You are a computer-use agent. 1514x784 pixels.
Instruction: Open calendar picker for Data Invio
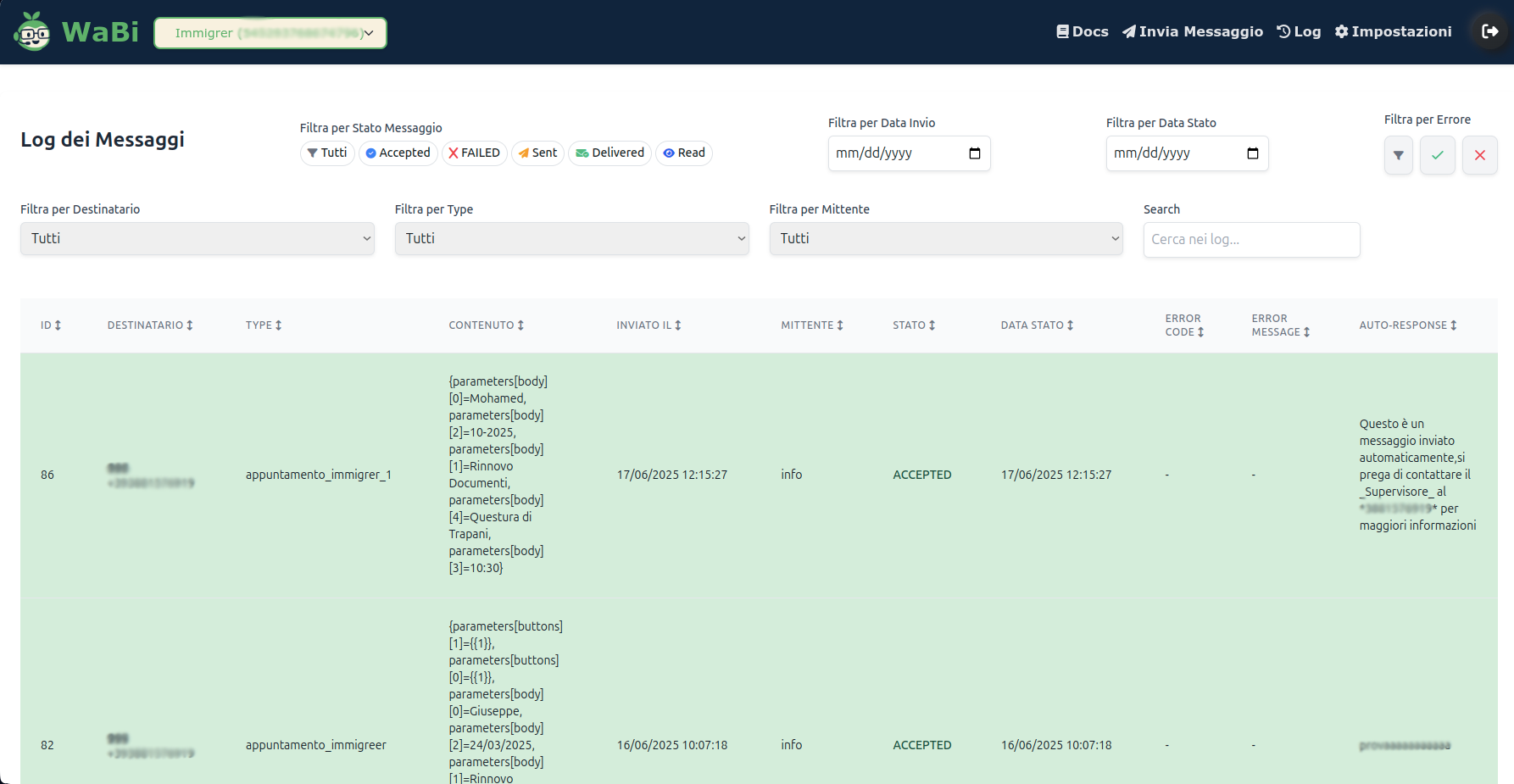tap(974, 153)
